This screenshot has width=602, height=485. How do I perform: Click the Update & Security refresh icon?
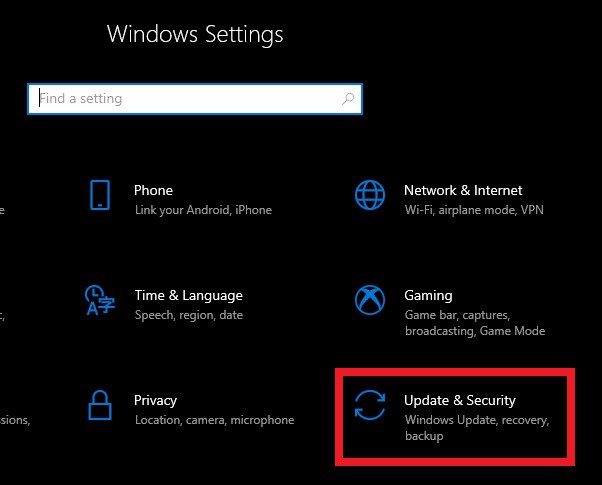pyautogui.click(x=369, y=405)
